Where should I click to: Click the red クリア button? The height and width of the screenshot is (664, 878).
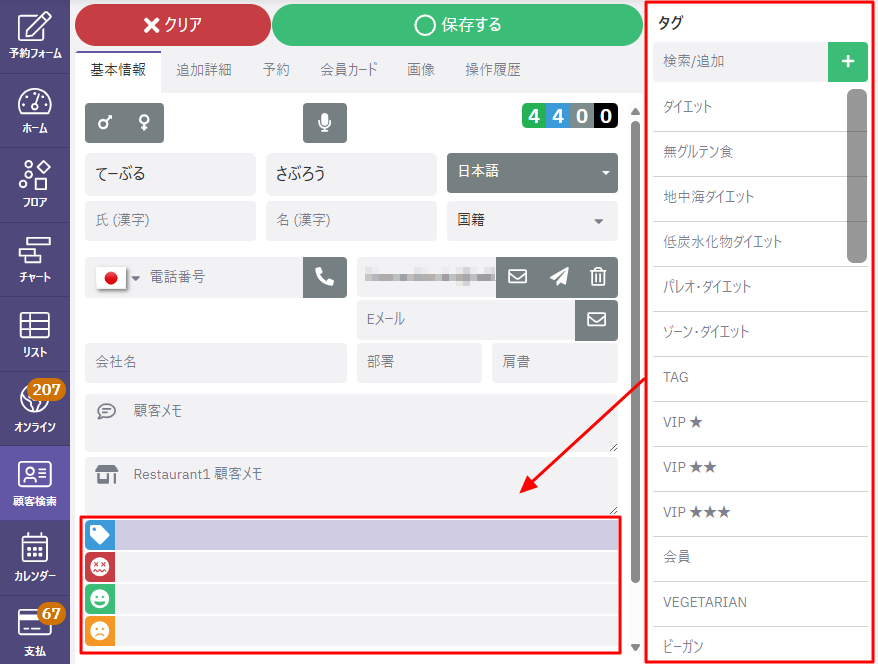click(x=172, y=25)
